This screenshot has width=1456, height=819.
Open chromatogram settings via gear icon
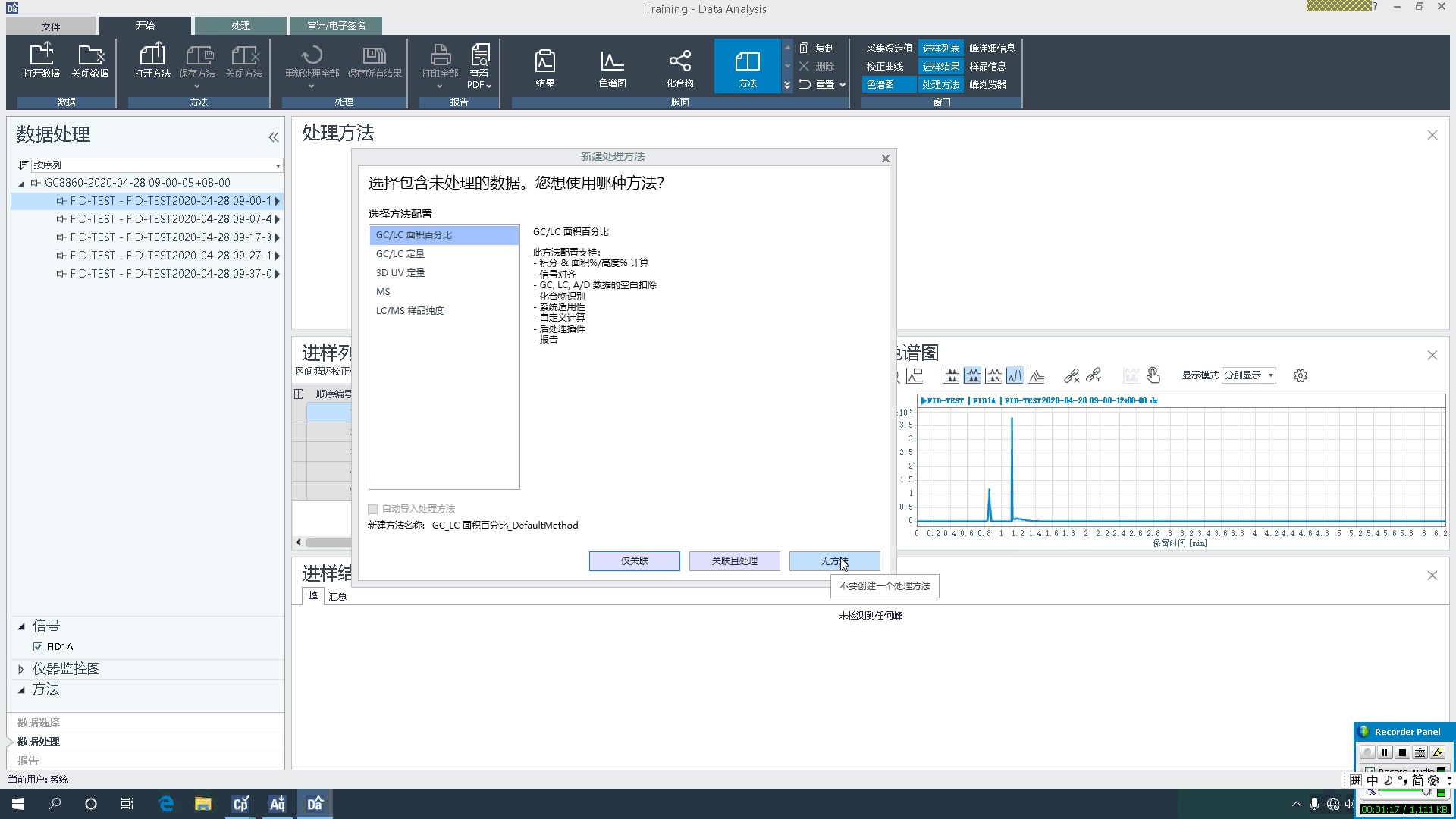(1300, 375)
